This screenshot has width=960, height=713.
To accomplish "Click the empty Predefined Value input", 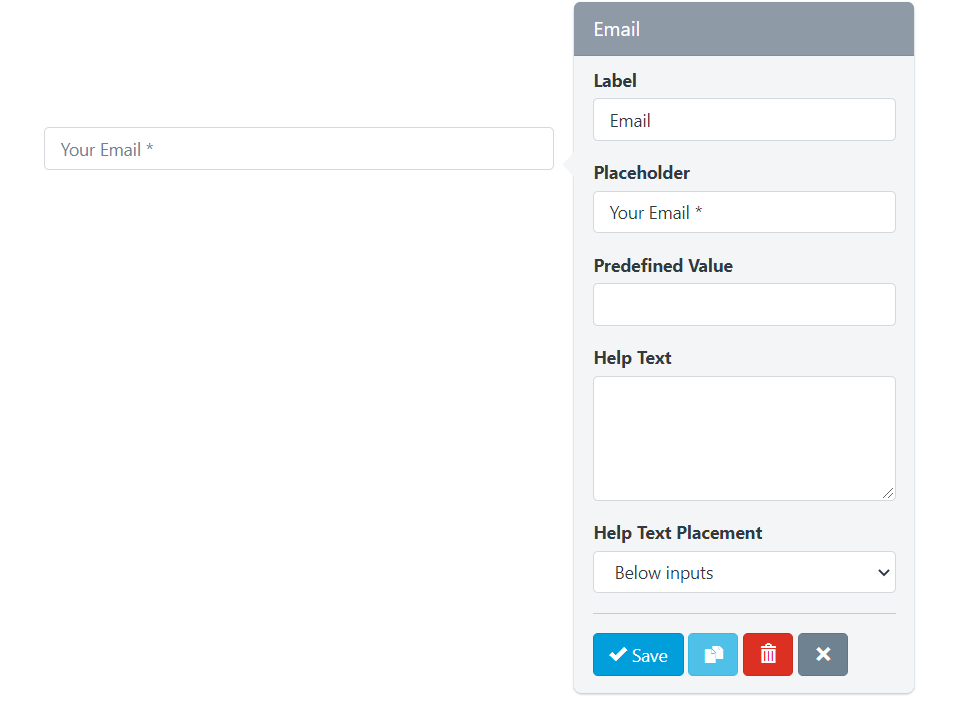I will point(744,304).
